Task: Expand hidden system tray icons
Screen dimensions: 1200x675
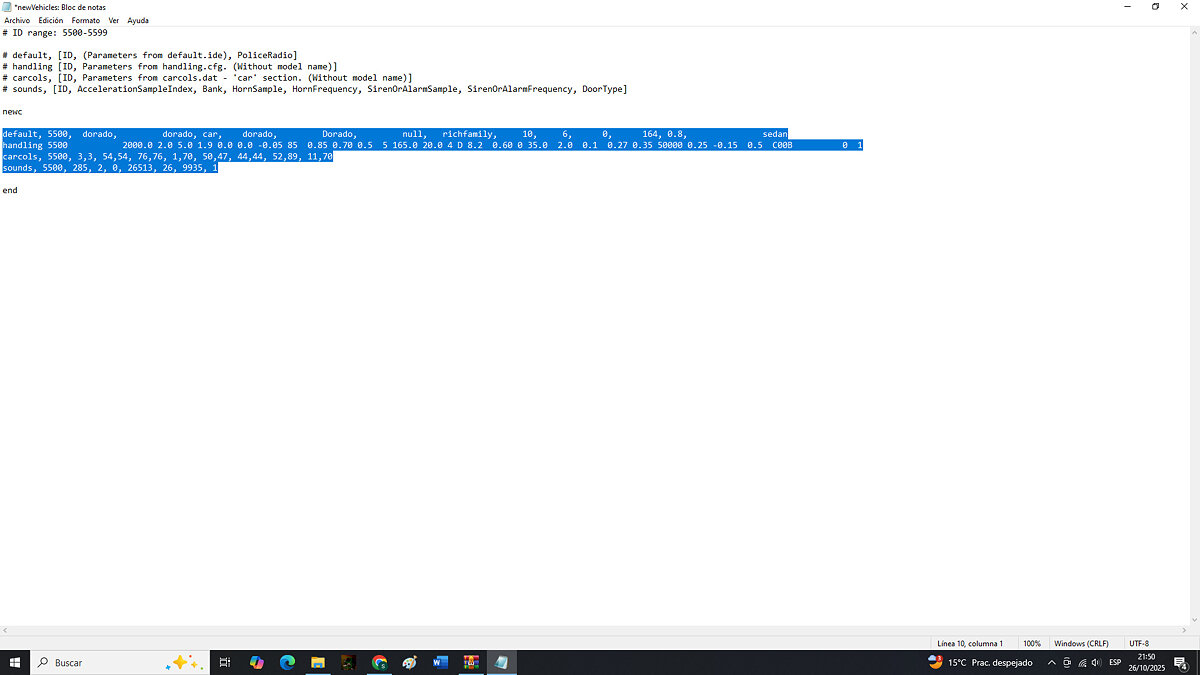Action: point(1051,662)
